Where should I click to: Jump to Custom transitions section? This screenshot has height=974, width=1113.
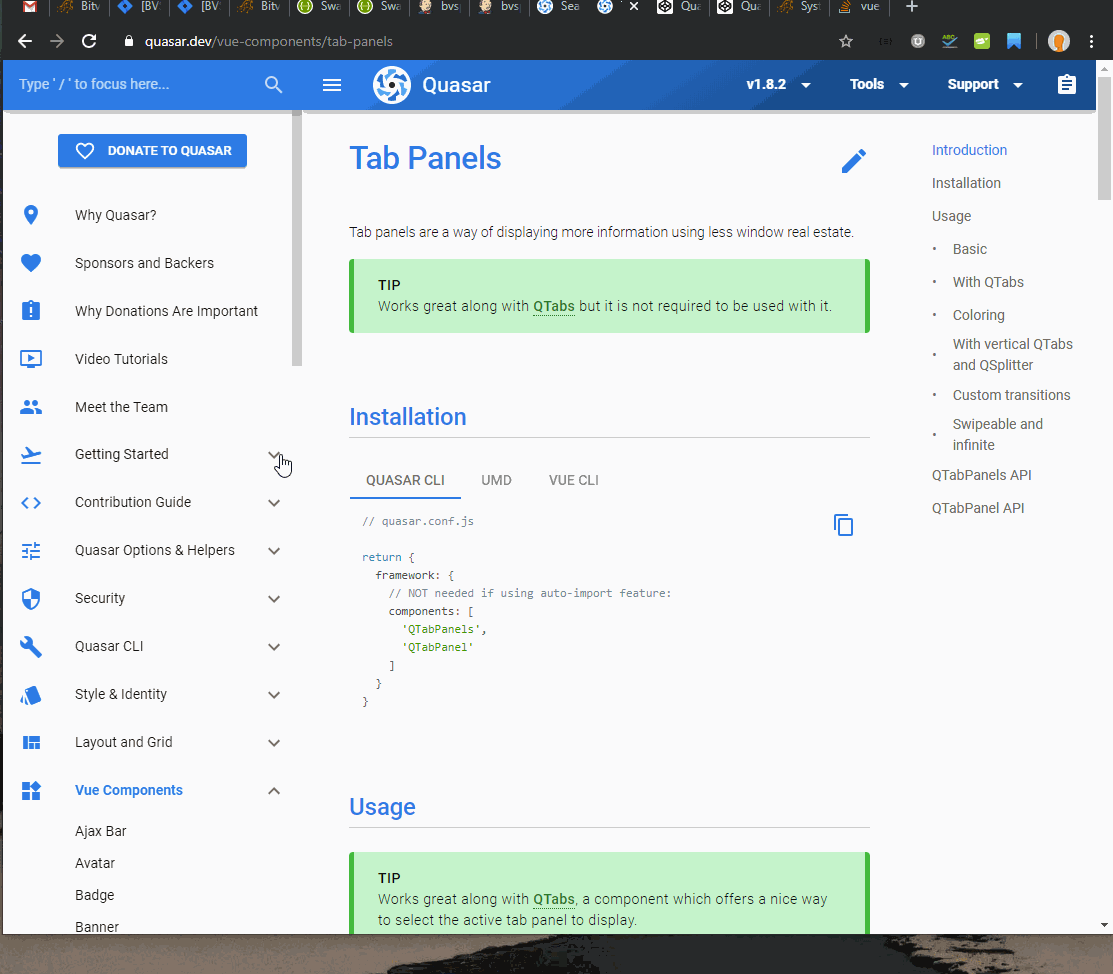coord(1011,395)
